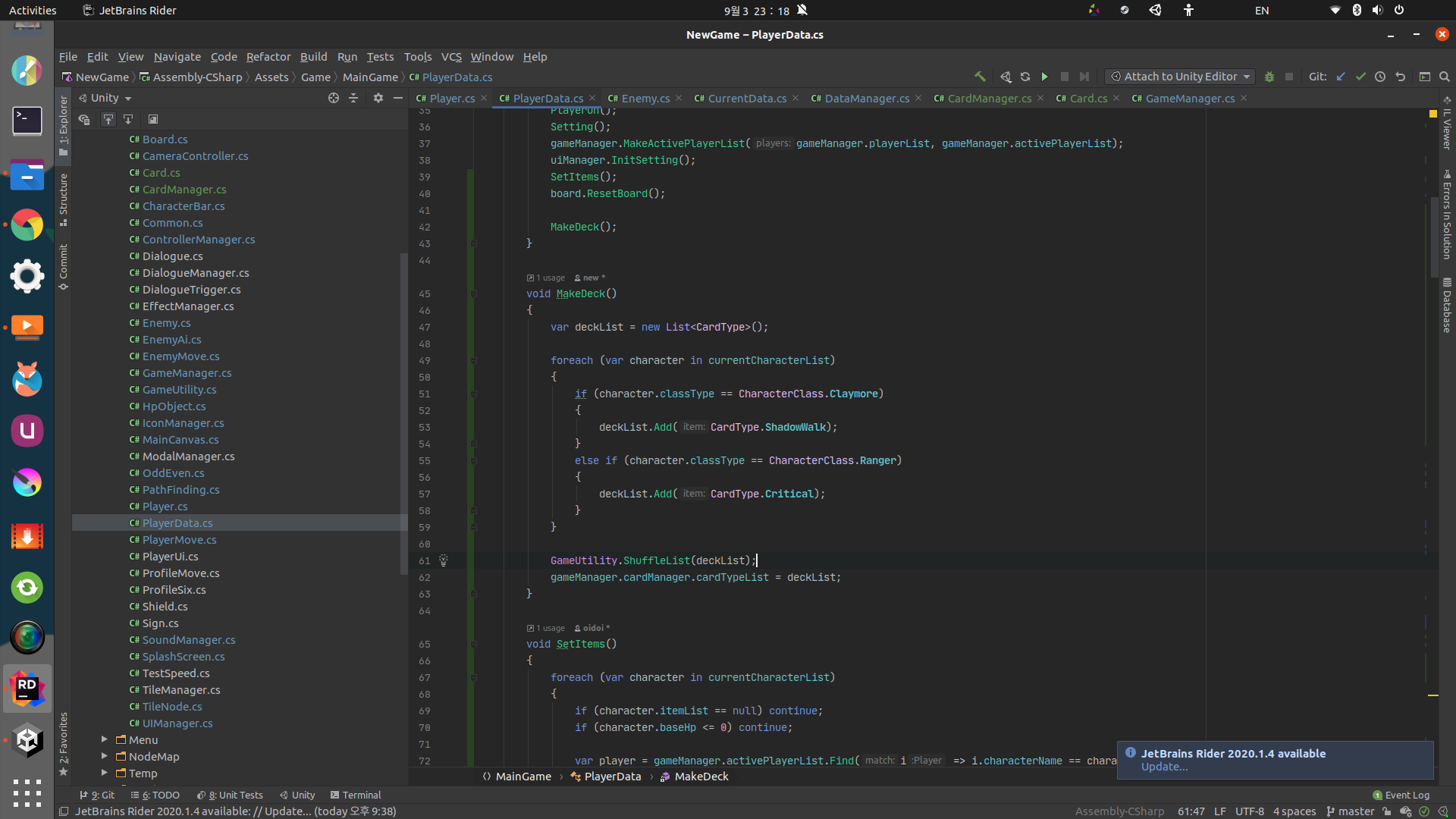Click the Update... link in notification
Viewport: 1456px width, 819px height.
coord(1164,767)
